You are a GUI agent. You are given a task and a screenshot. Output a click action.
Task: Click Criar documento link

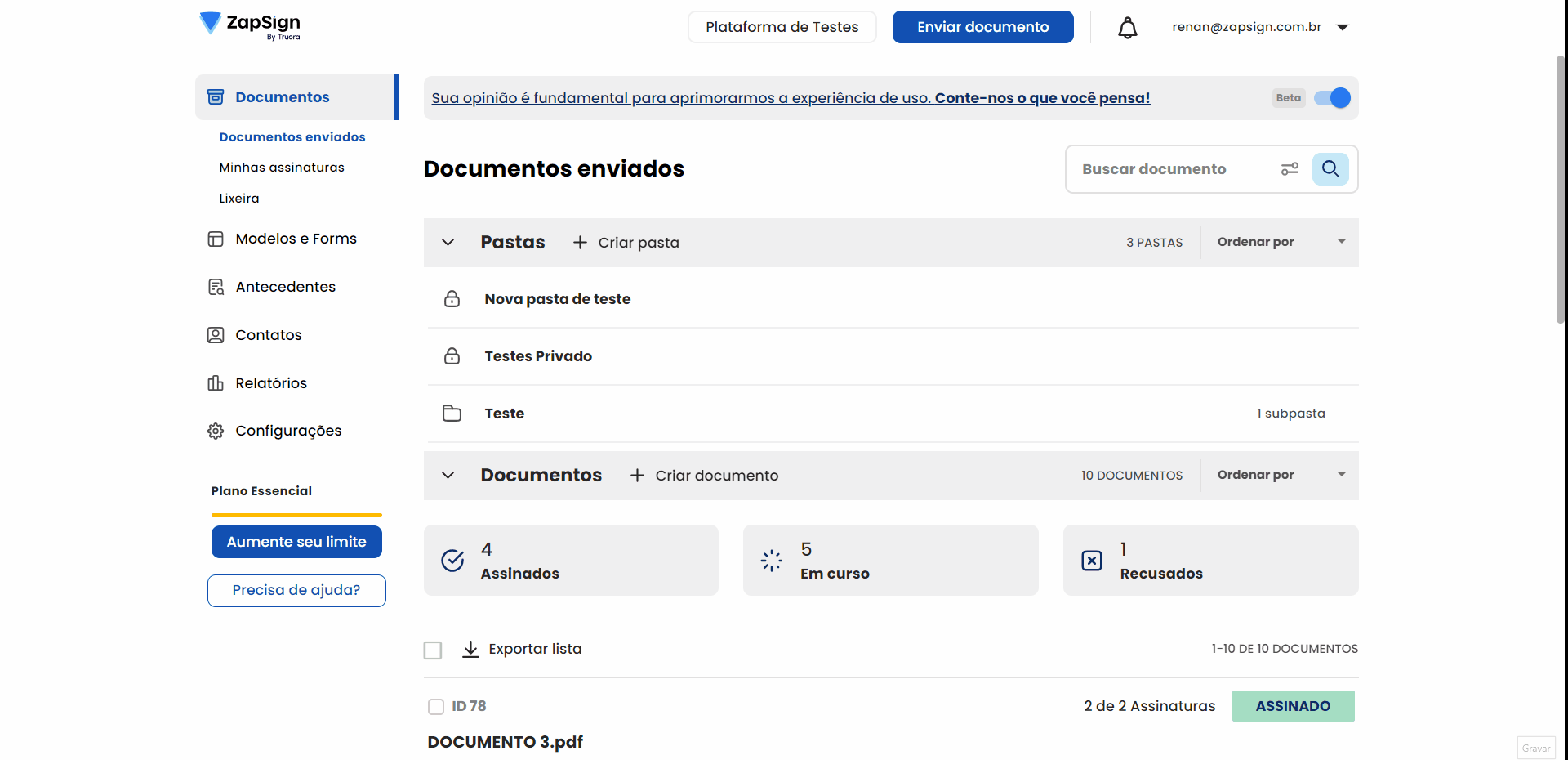(704, 476)
